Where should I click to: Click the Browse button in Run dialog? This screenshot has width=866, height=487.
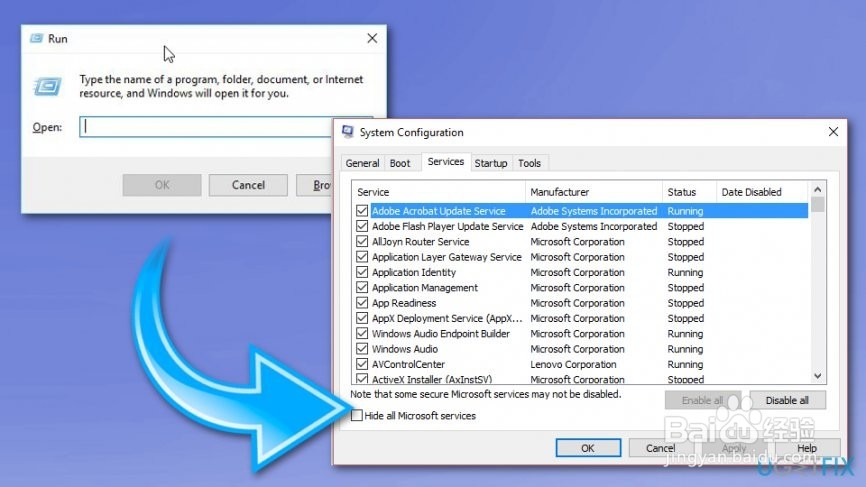point(314,185)
